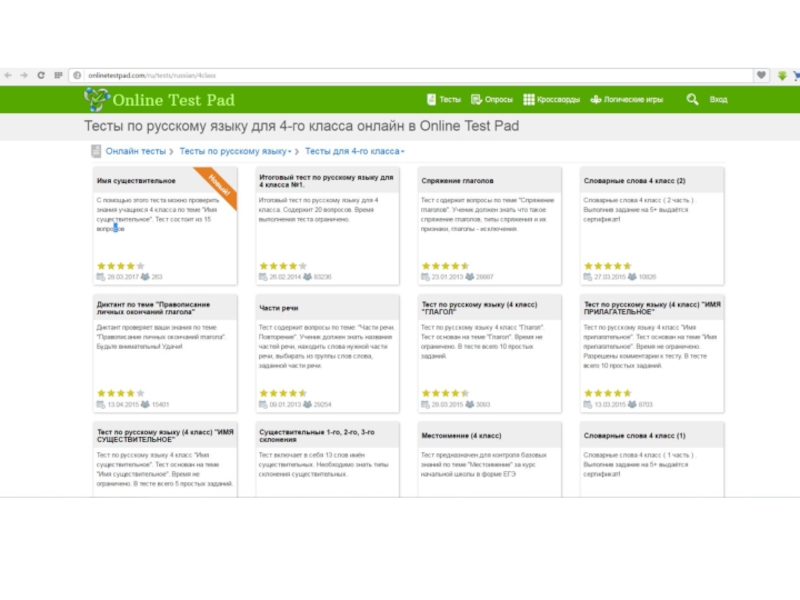Viewport: 800px width, 600px height.
Task: Open the 'Кроссворды' menu item
Action: 551,100
